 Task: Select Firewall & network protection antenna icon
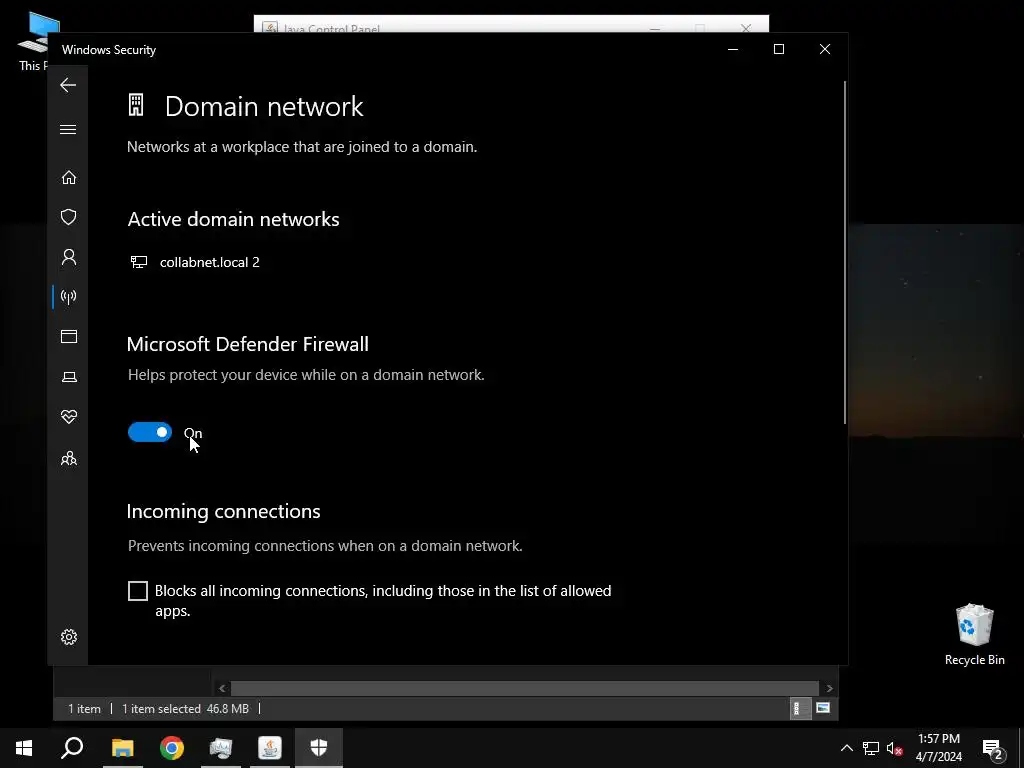tap(69, 297)
